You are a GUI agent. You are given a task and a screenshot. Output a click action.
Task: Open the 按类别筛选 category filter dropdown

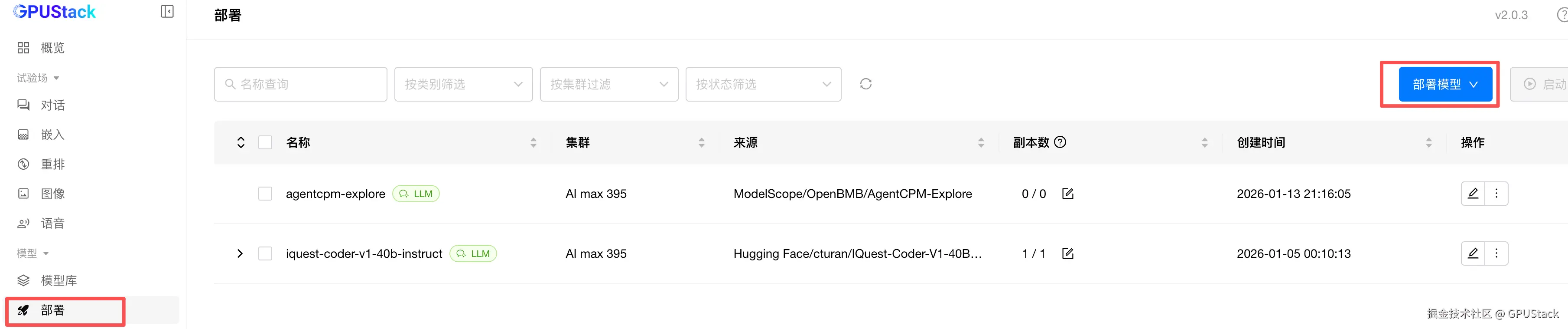[463, 84]
